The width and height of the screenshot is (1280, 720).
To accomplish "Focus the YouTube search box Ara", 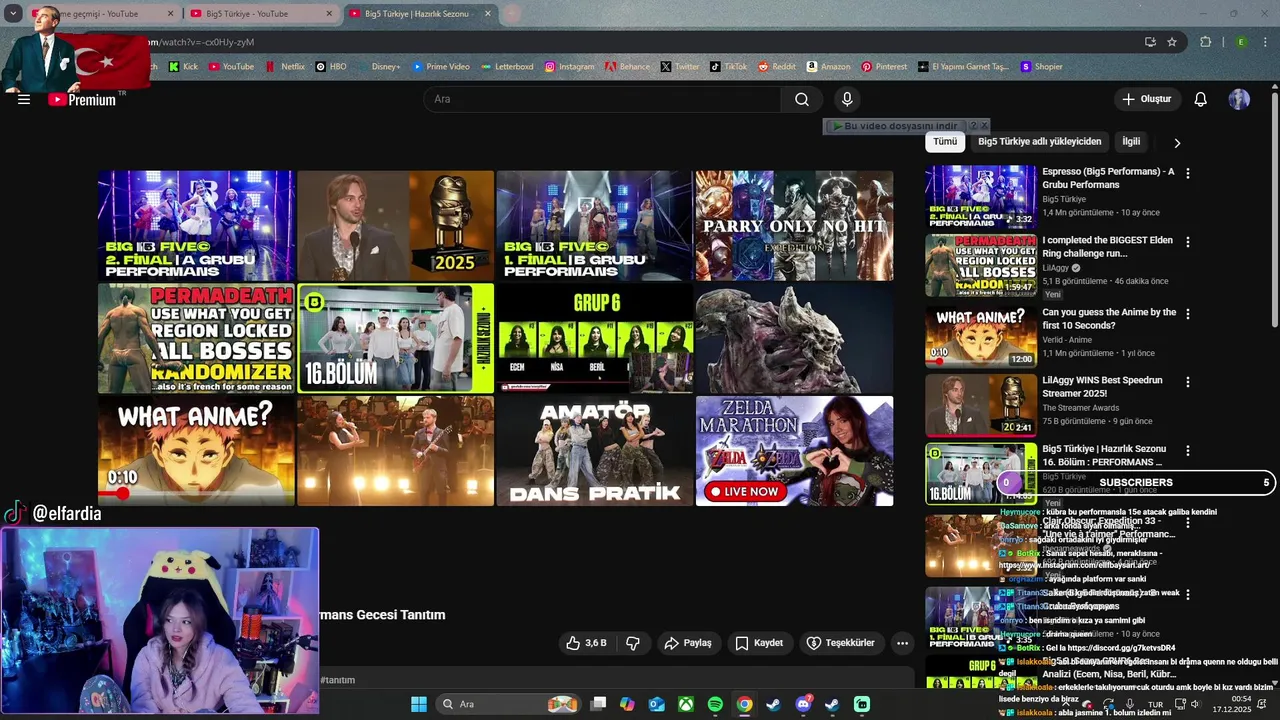I will pyautogui.click(x=602, y=99).
